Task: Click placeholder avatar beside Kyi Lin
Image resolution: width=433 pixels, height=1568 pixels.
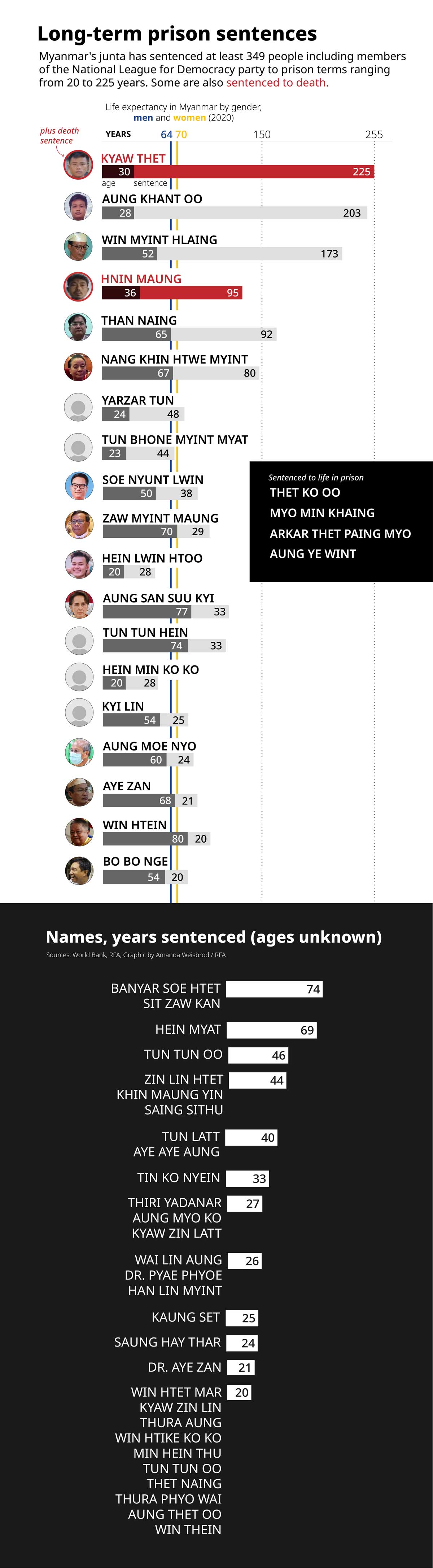Action: 79,713
